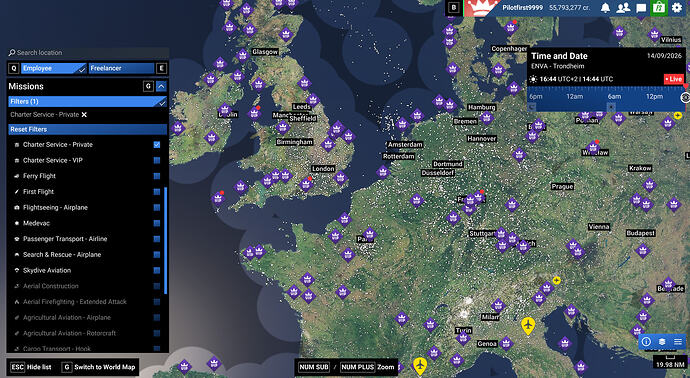This screenshot has width=690, height=378.
Task: Click the missions list scrollbar
Action: pyautogui.click(x=165, y=241)
